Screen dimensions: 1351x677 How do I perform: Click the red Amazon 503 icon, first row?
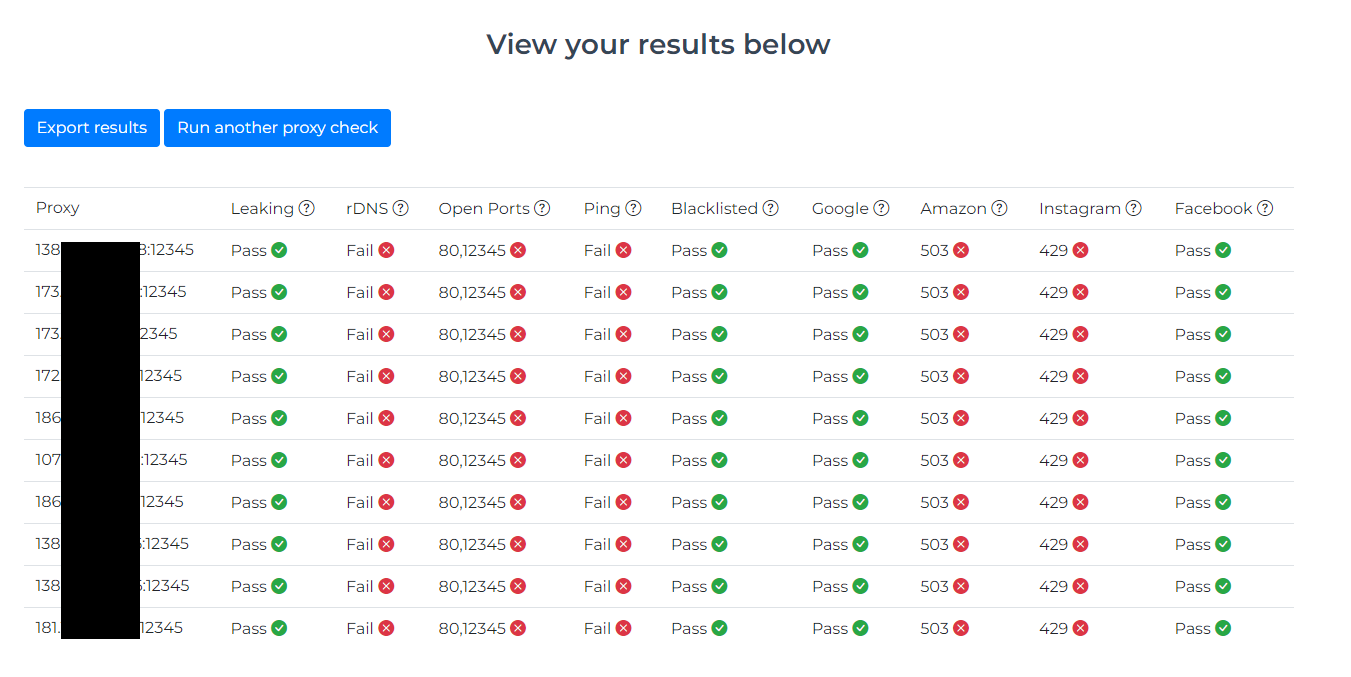pos(961,250)
